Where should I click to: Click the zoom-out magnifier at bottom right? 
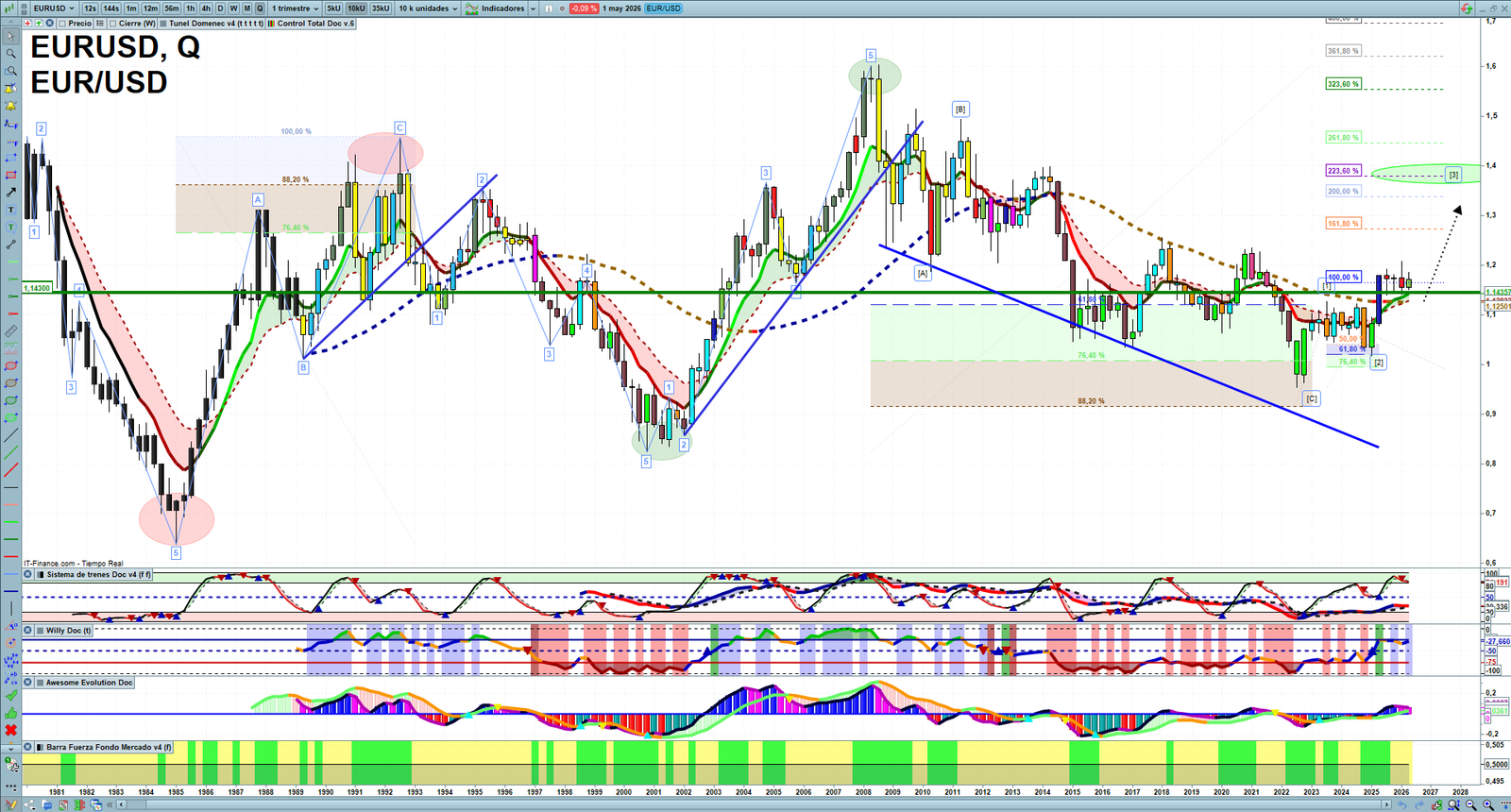pos(1471,804)
